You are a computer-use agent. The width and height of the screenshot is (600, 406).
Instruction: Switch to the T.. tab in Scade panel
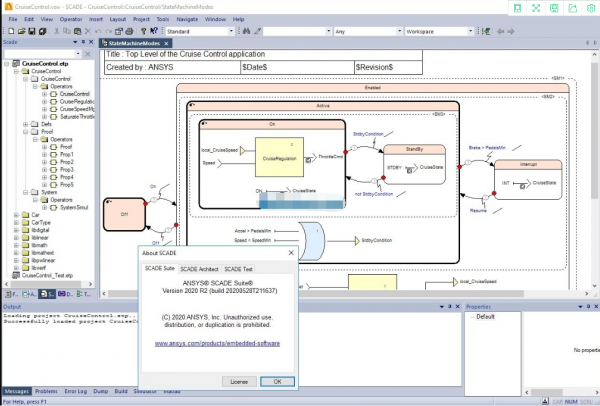click(x=83, y=294)
